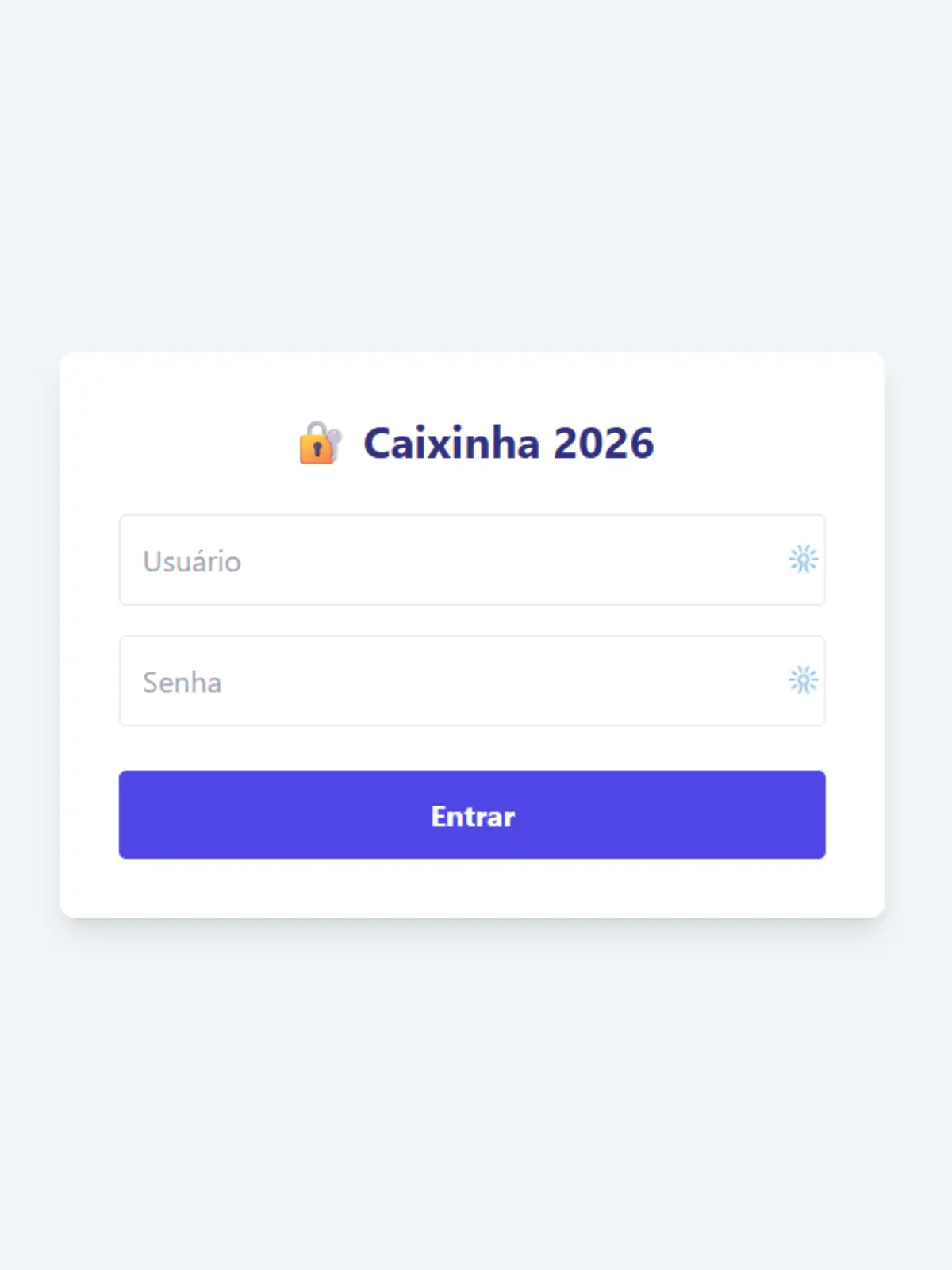
Task: Click the Entrar label text
Action: point(472,816)
